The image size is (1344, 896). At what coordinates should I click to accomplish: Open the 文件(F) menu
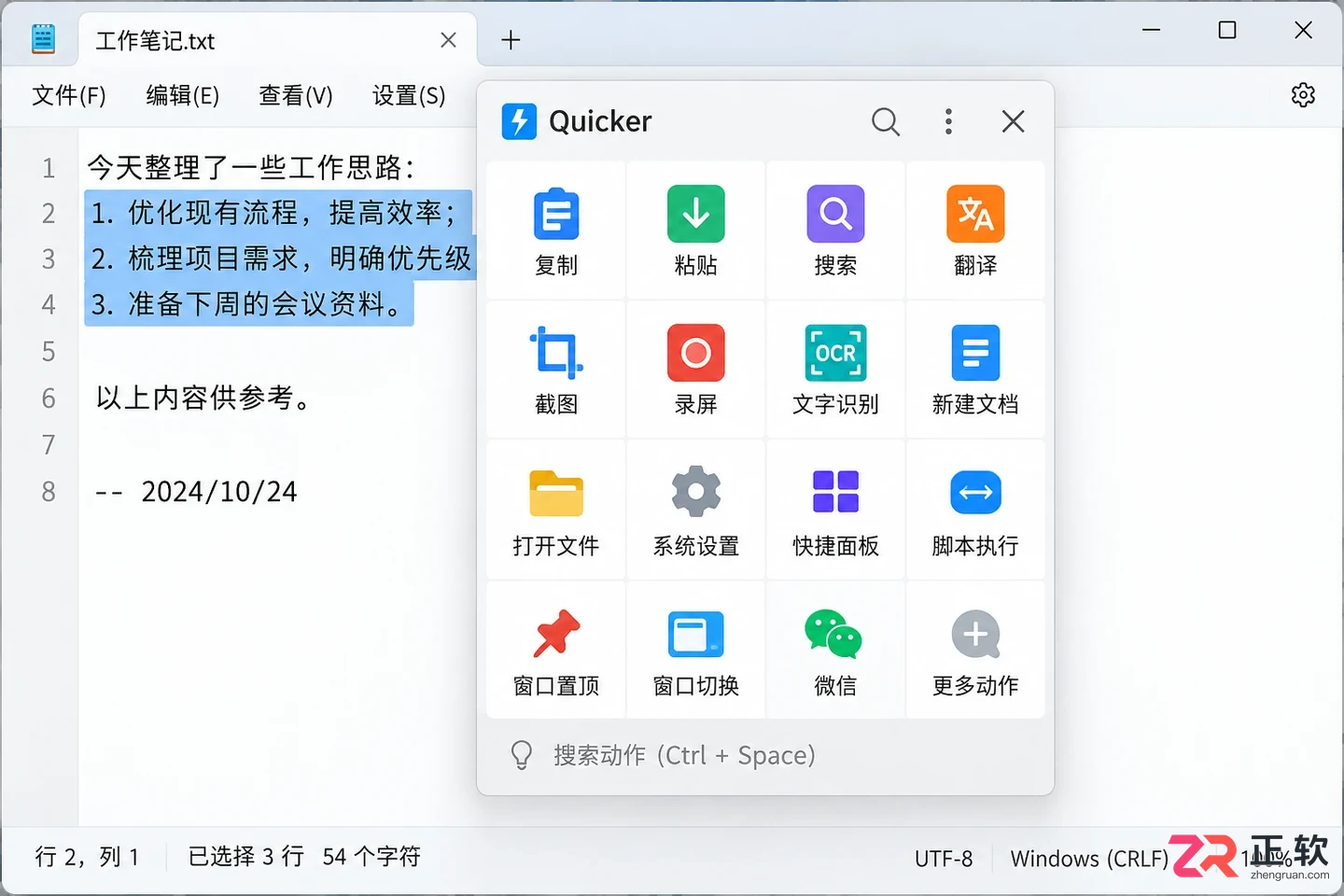click(69, 95)
